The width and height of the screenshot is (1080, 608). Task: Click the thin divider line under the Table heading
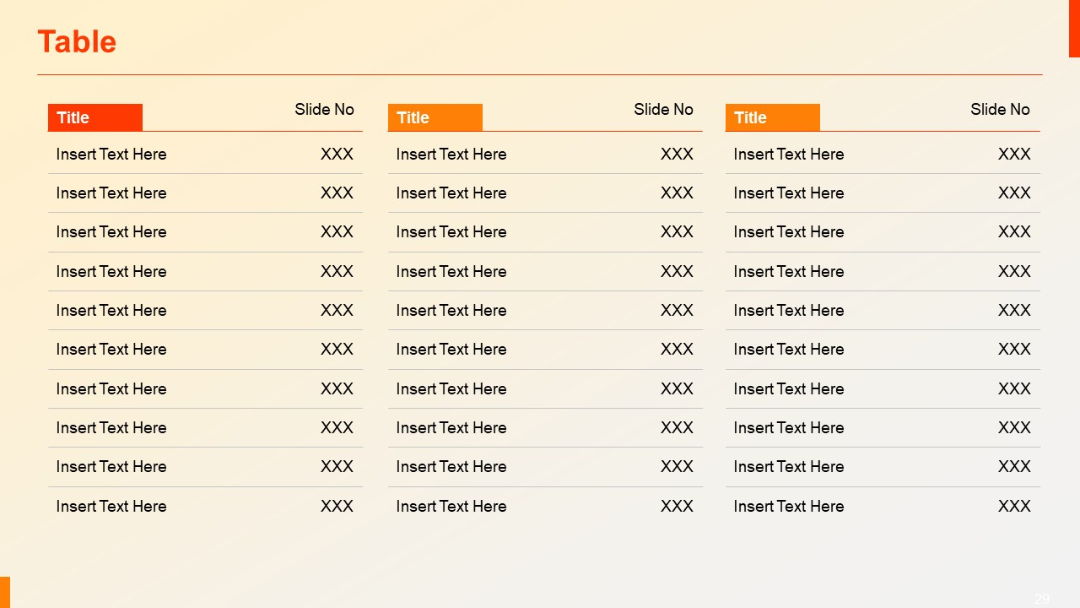click(x=540, y=73)
